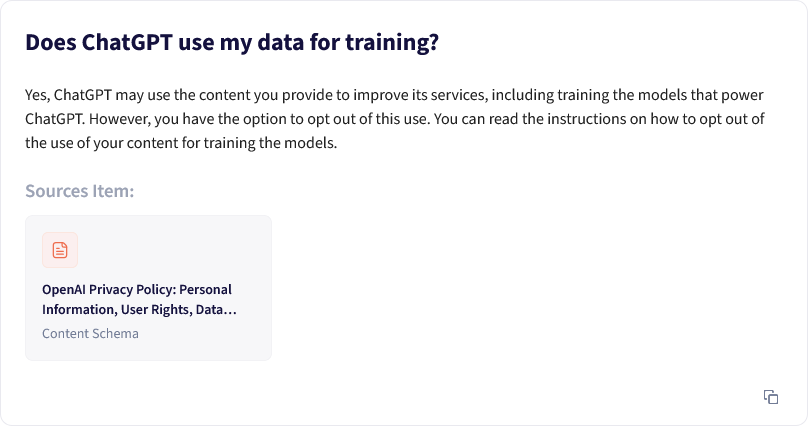Click the word "Does" starting the heading

[50, 42]
